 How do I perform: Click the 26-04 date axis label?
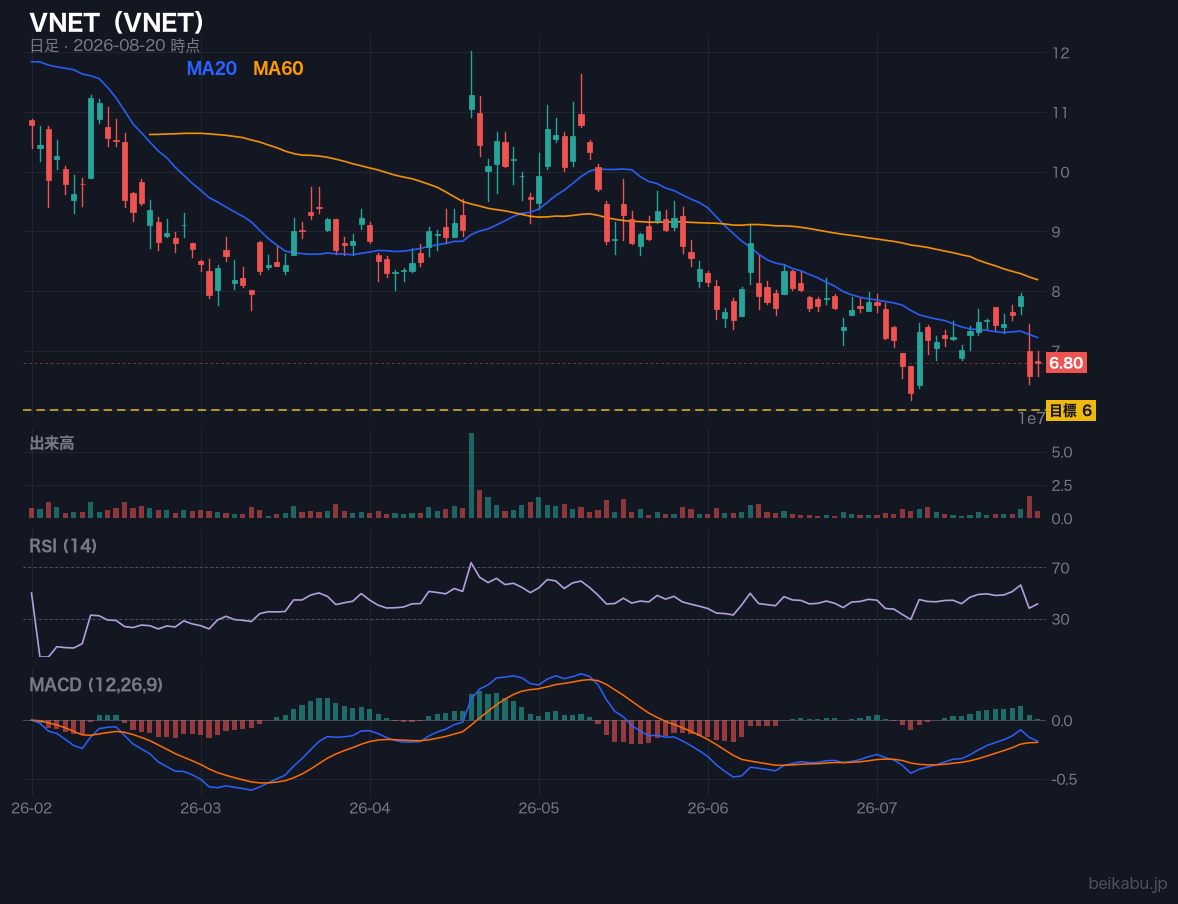(370, 809)
